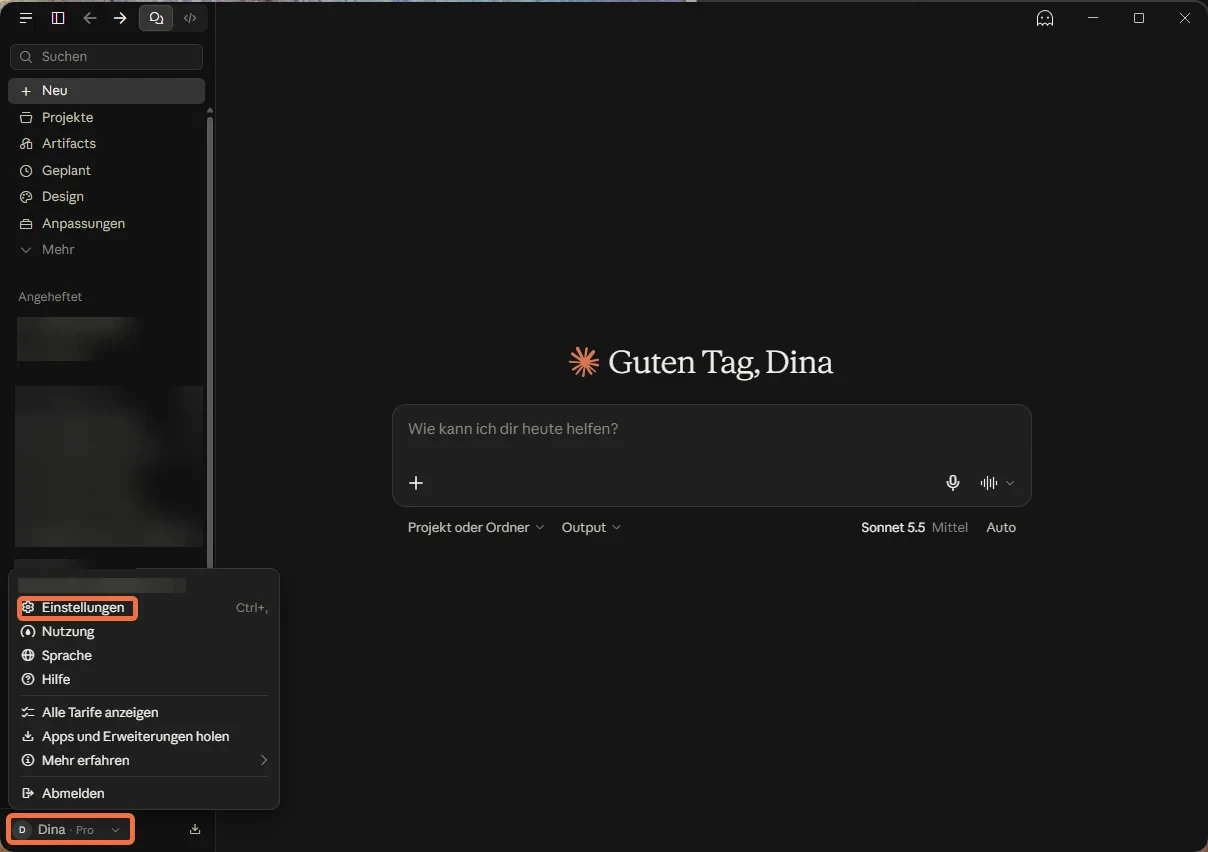The height and width of the screenshot is (852, 1208).
Task: Open Hilfe in the account menu
Action: coord(144,679)
